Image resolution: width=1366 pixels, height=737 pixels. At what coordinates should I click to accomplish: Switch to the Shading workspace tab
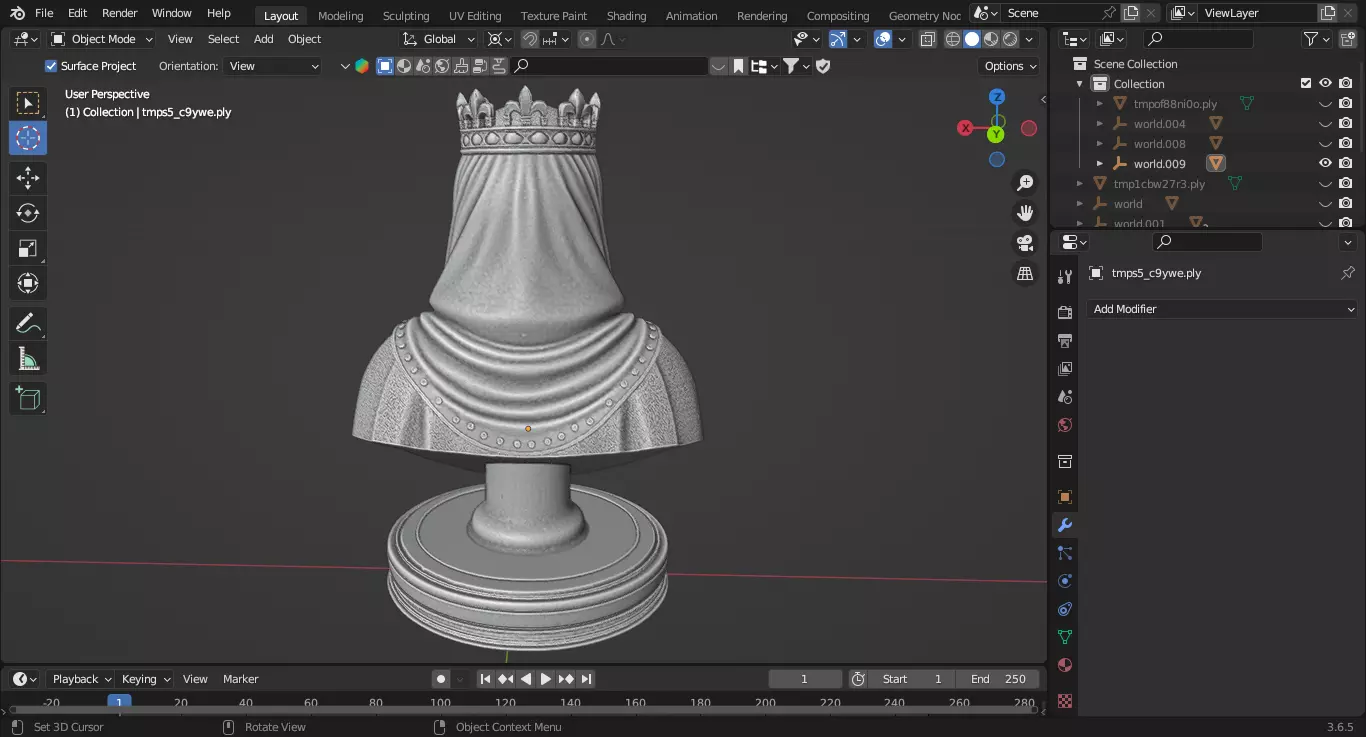click(626, 15)
